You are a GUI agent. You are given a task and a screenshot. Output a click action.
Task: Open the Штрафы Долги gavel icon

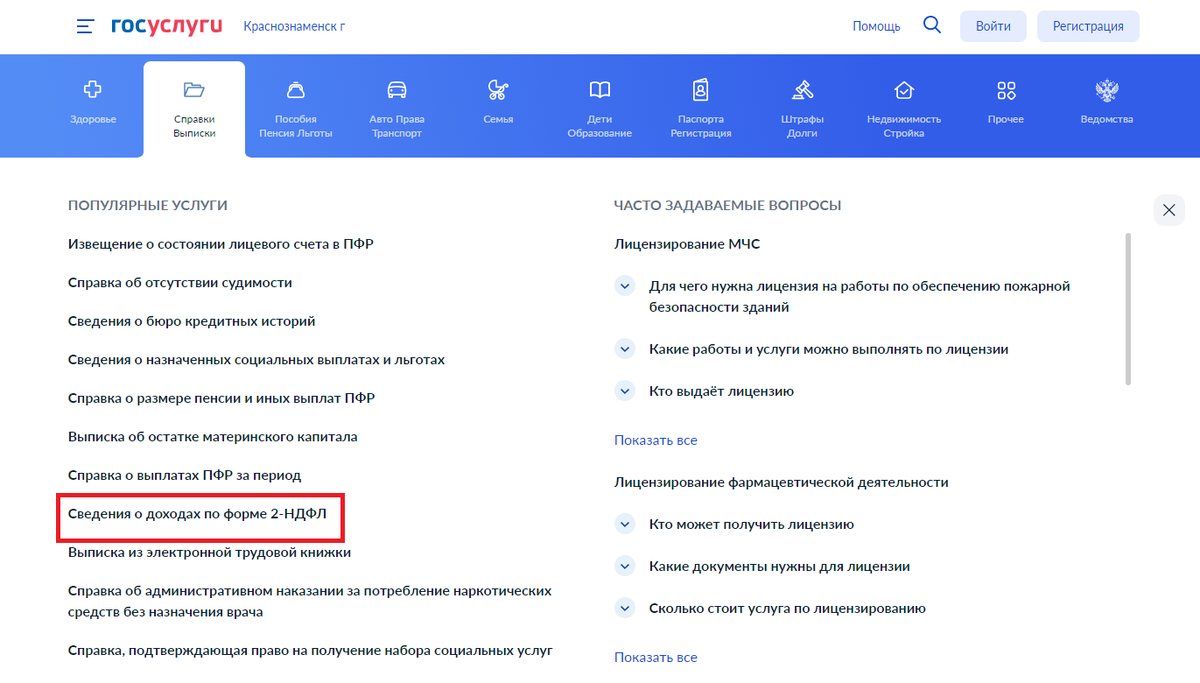coord(802,89)
